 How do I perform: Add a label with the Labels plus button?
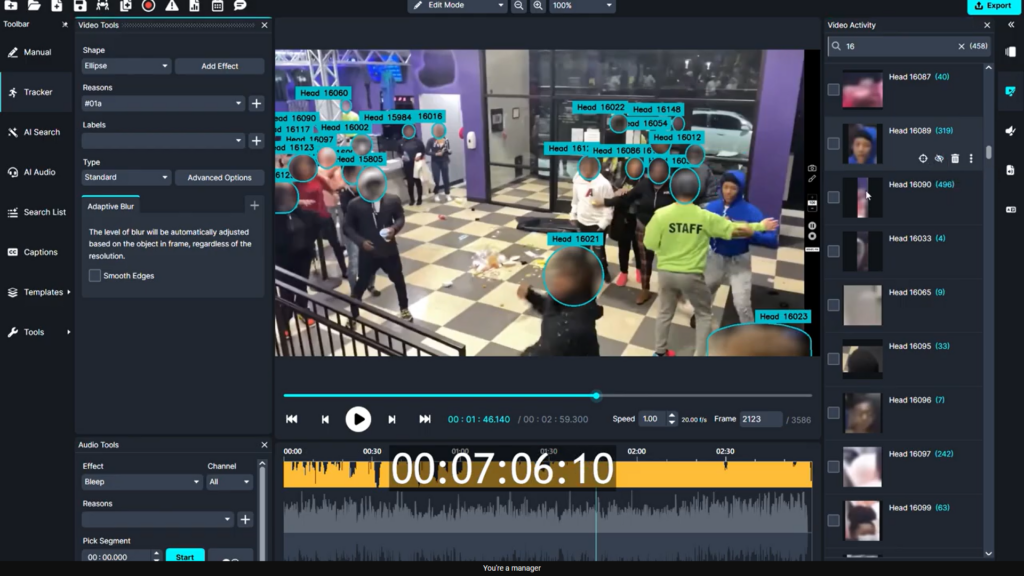[x=256, y=140]
